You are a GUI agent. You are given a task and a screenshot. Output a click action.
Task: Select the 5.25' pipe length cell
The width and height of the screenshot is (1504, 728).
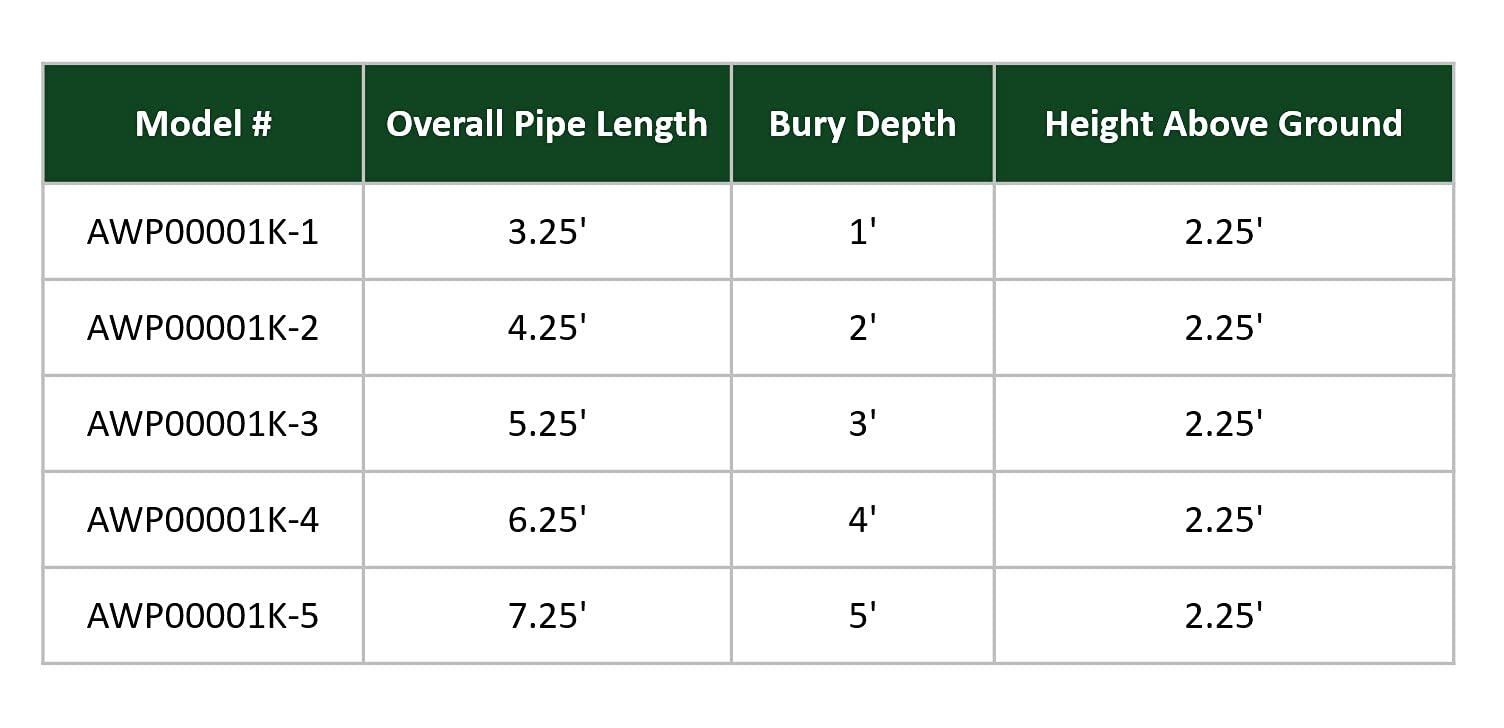point(547,424)
